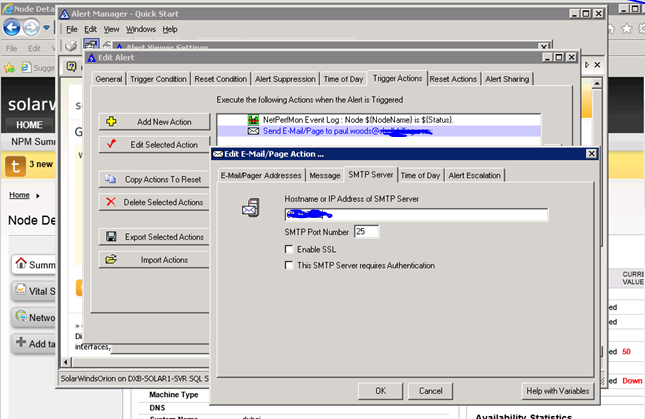Click HOME in SolarWinds navigation

click(x=29, y=125)
